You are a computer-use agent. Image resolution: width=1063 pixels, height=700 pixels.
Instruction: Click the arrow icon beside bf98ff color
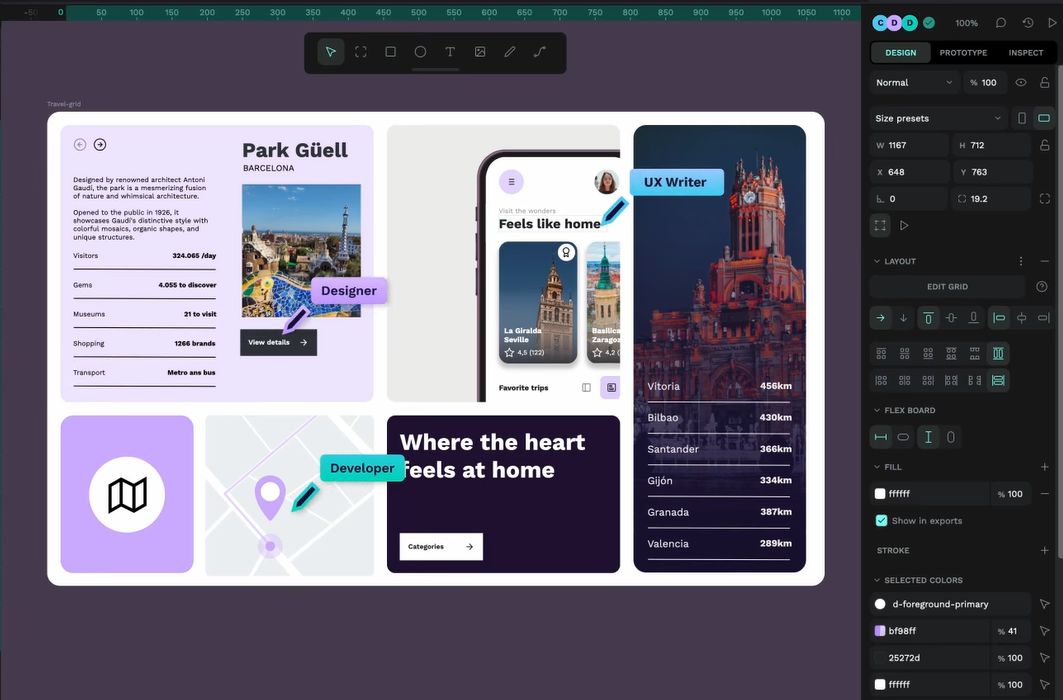coord(1044,631)
